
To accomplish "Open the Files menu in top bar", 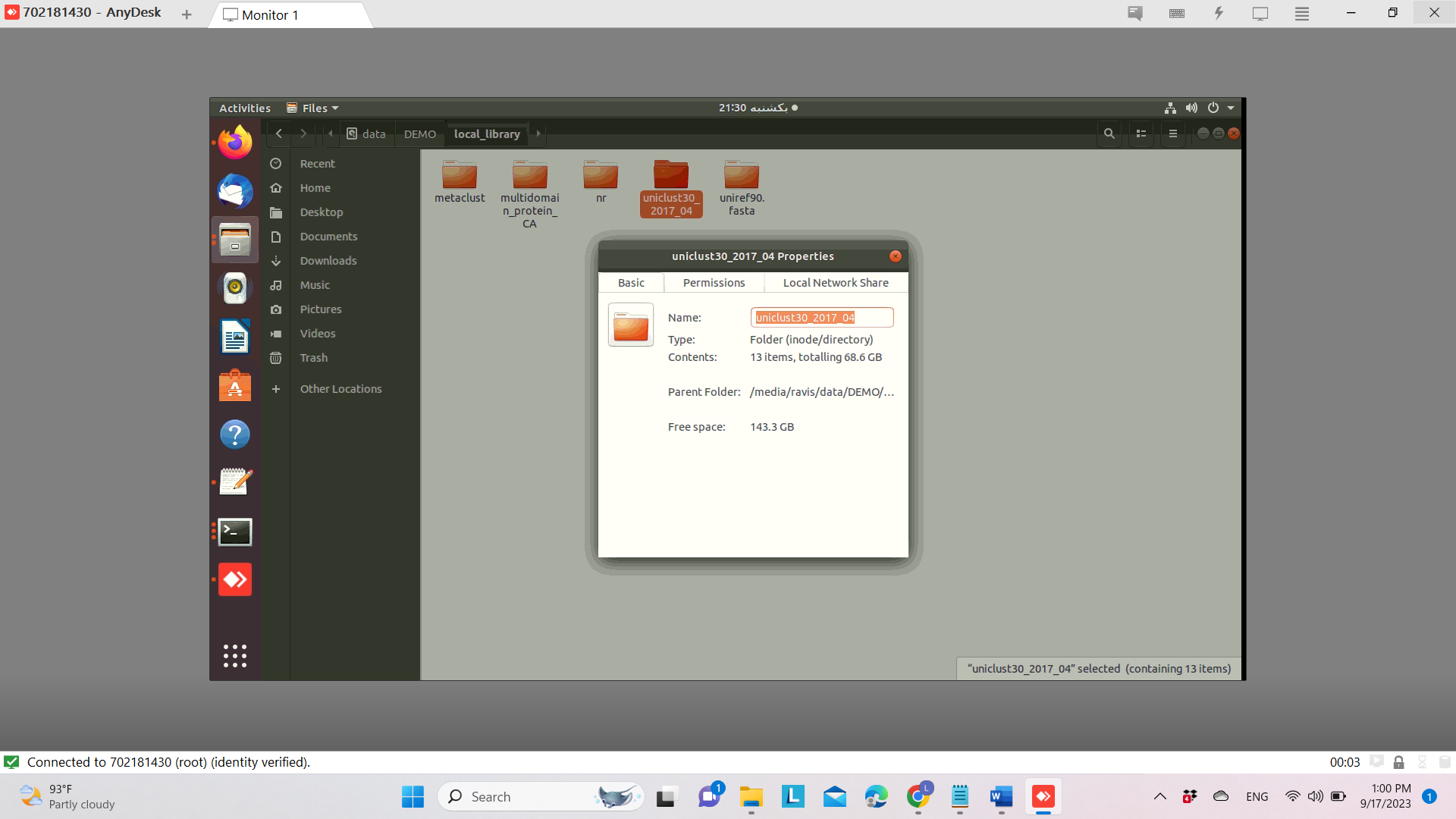I will [315, 107].
